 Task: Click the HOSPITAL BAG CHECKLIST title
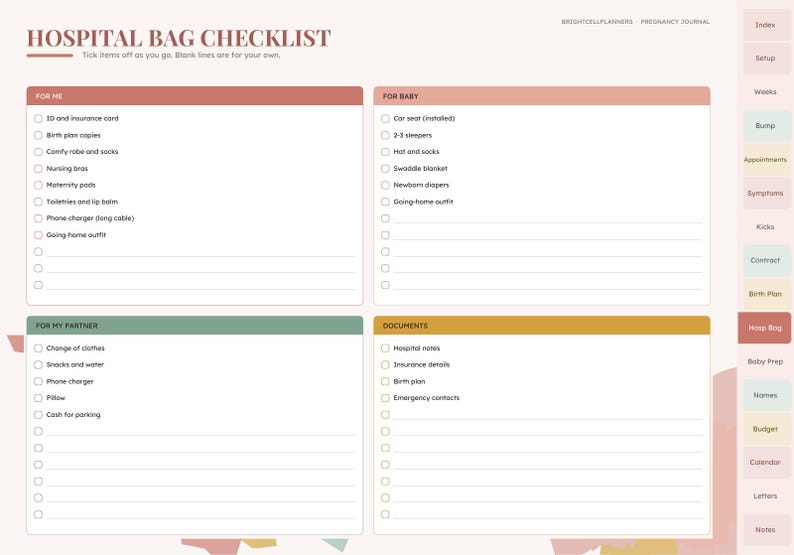point(179,38)
